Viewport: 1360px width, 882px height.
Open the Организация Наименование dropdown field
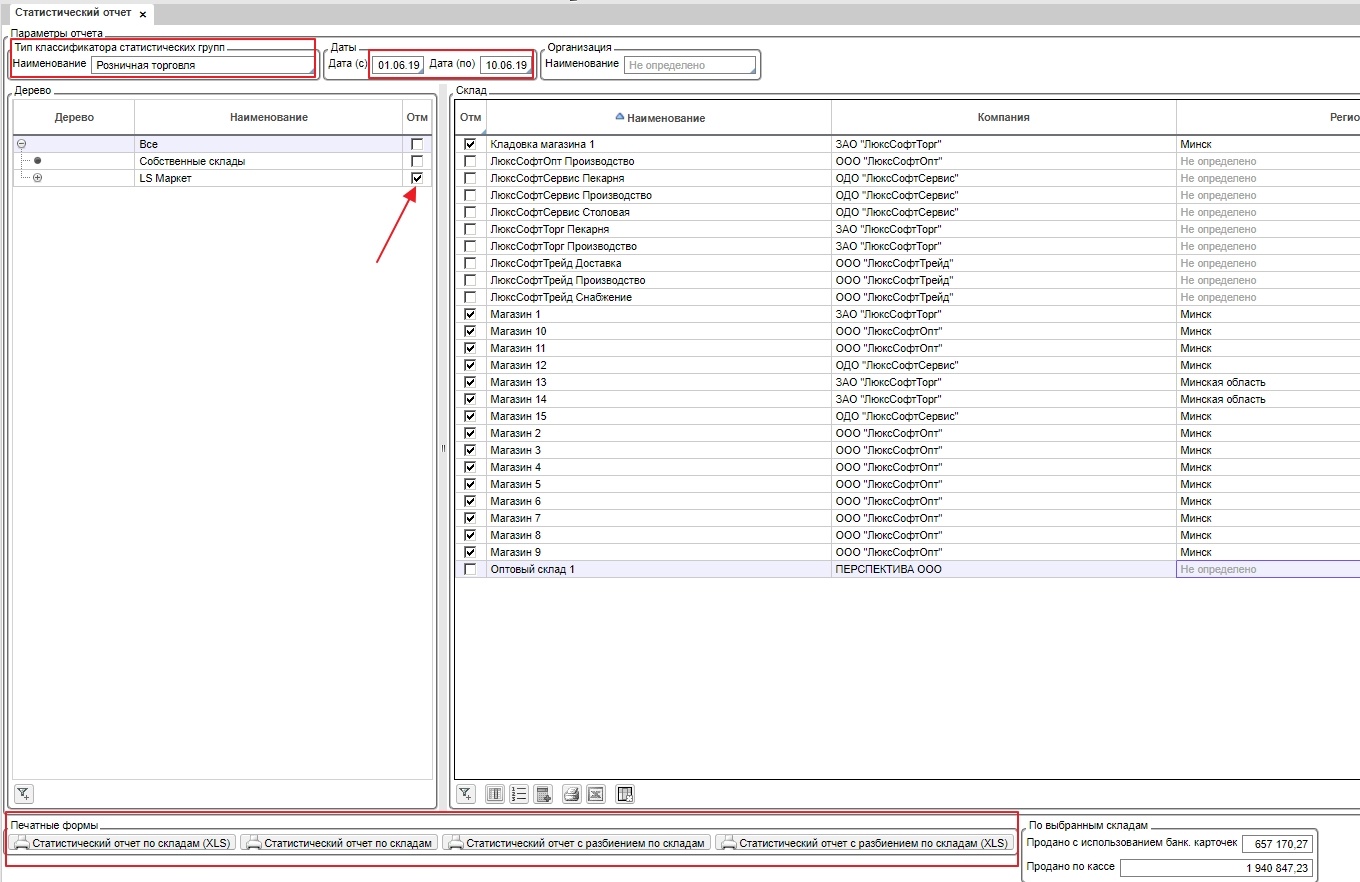pyautogui.click(x=689, y=65)
